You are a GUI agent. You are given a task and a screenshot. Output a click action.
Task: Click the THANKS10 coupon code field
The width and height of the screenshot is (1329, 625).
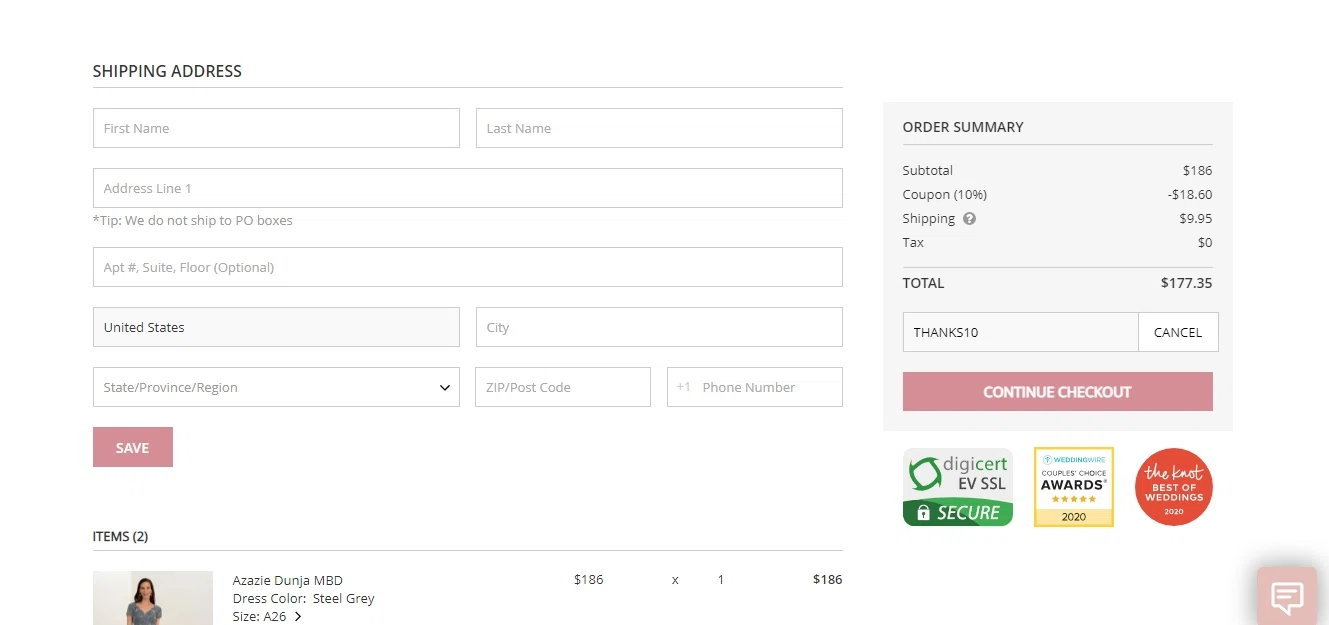click(x=1020, y=332)
